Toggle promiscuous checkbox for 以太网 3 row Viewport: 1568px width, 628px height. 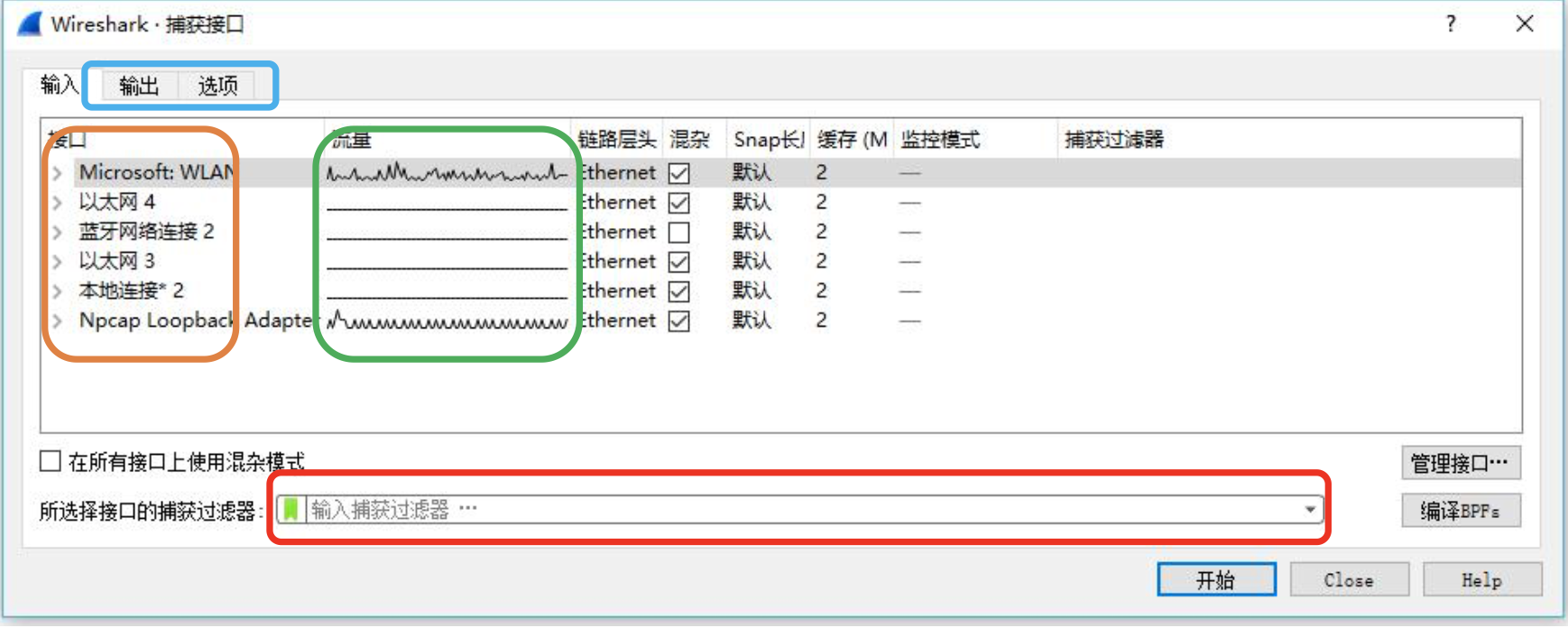pos(679,262)
